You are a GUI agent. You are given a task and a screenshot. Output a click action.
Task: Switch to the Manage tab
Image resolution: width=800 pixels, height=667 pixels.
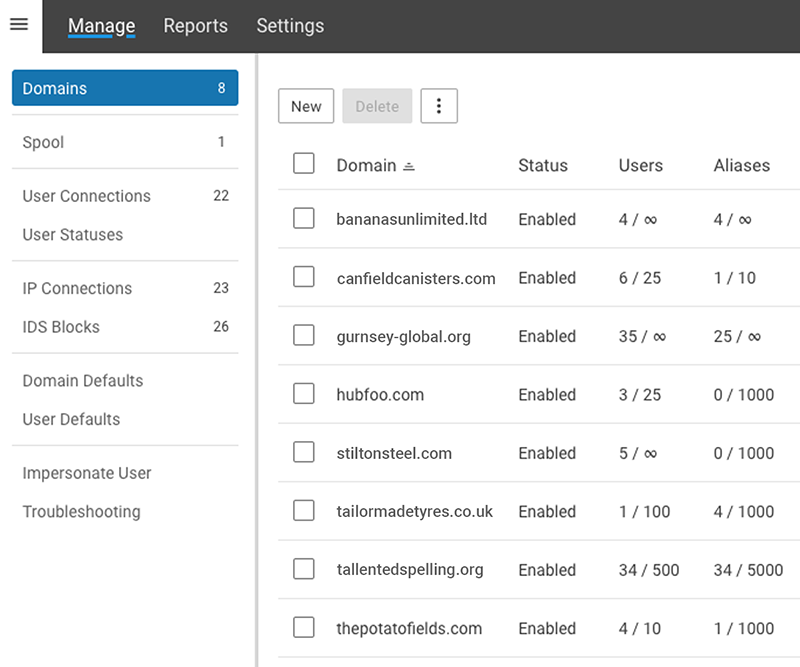click(x=102, y=26)
